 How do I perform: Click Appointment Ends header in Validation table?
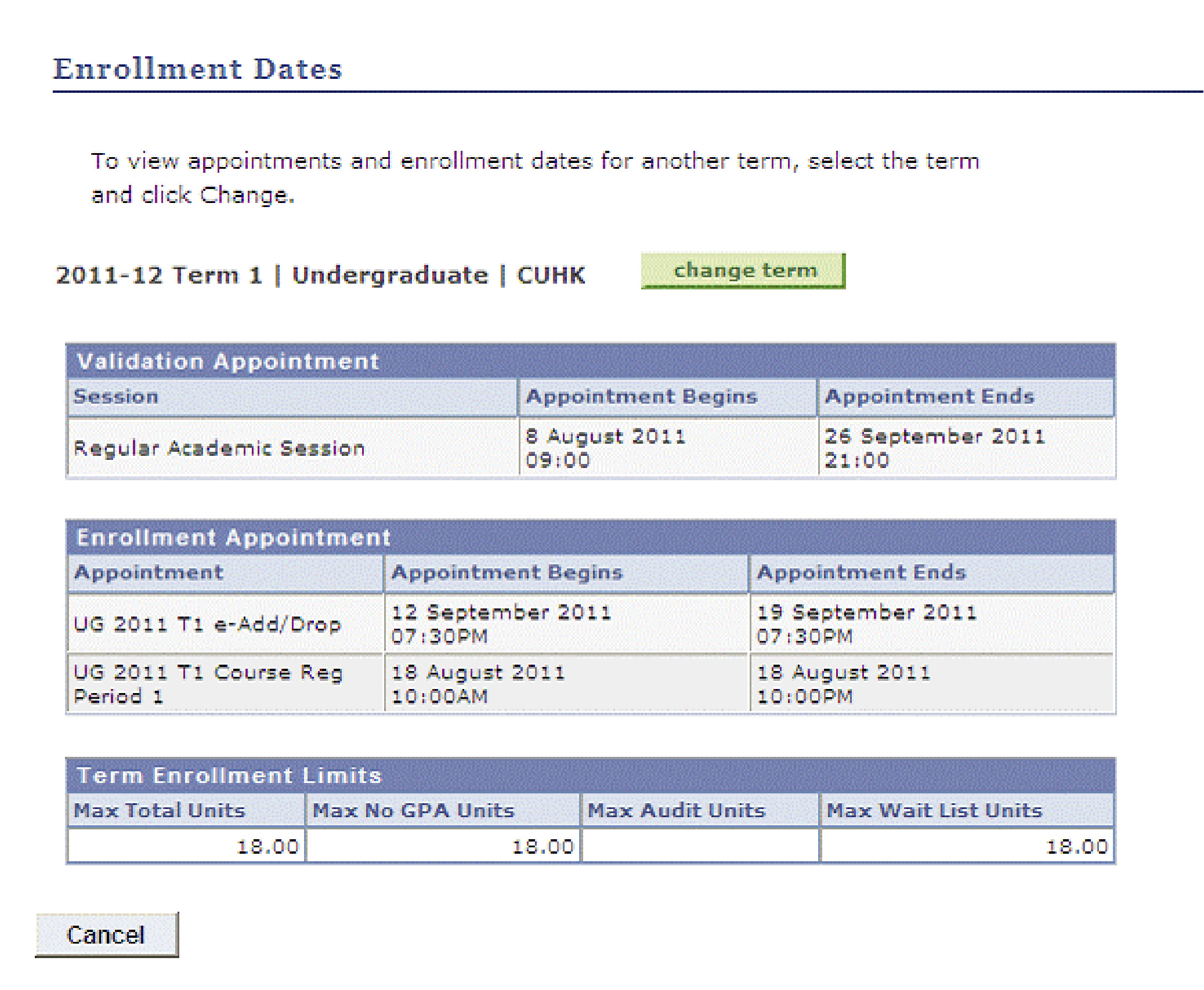coord(930,397)
